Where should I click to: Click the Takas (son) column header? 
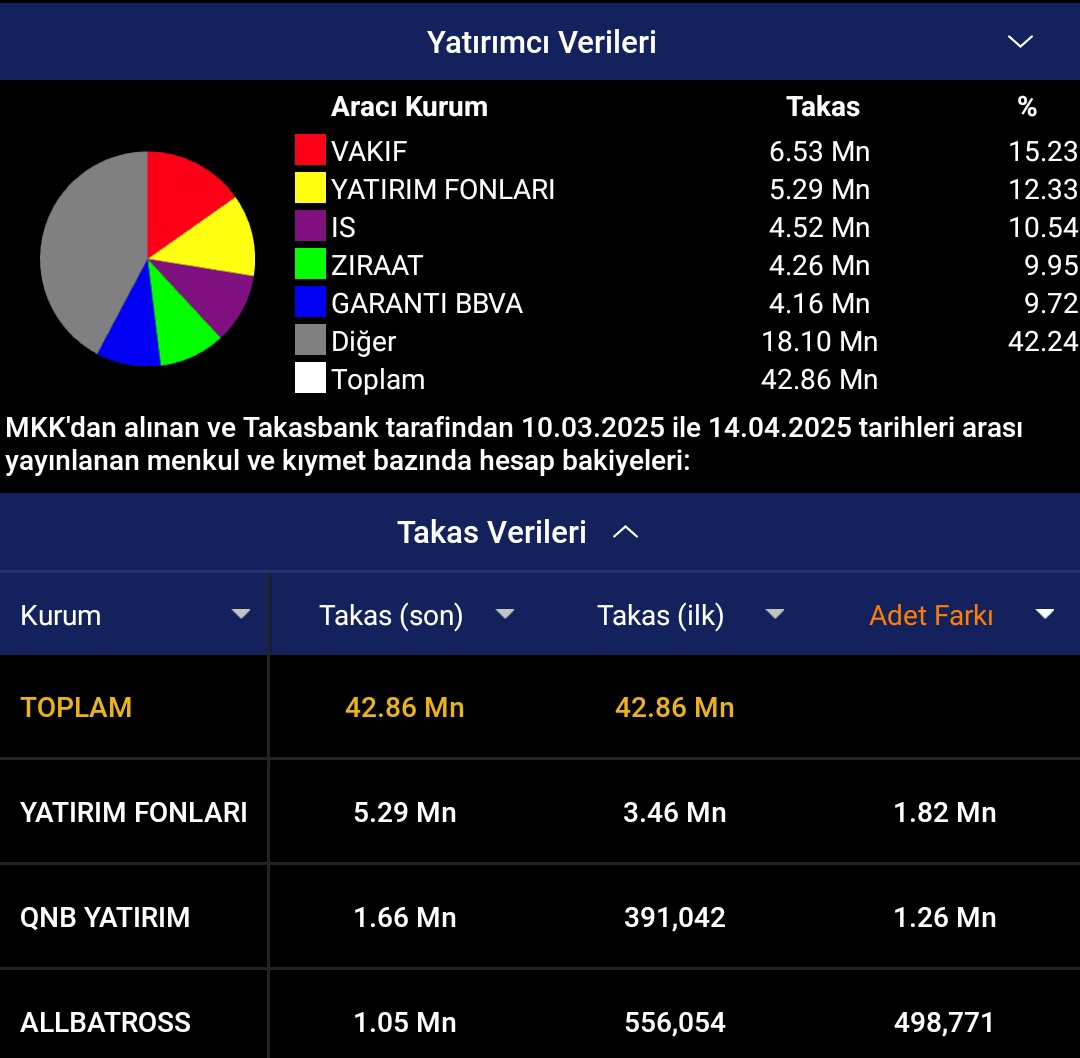pyautogui.click(x=405, y=614)
